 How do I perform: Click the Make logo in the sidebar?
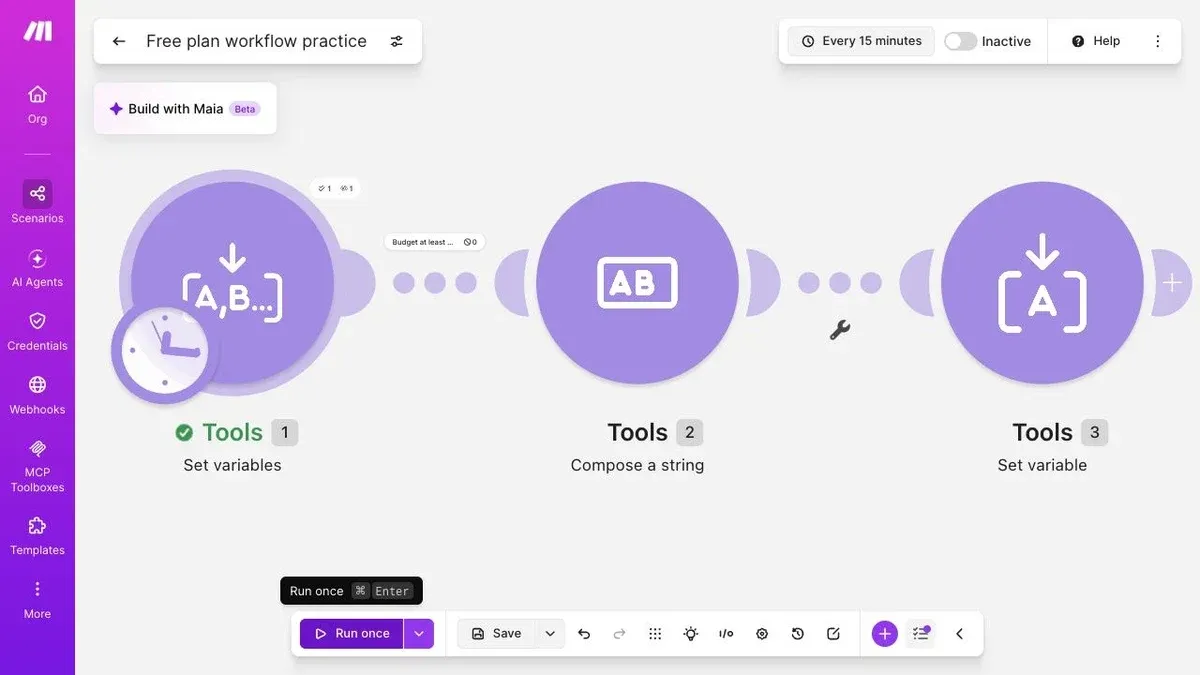38,31
